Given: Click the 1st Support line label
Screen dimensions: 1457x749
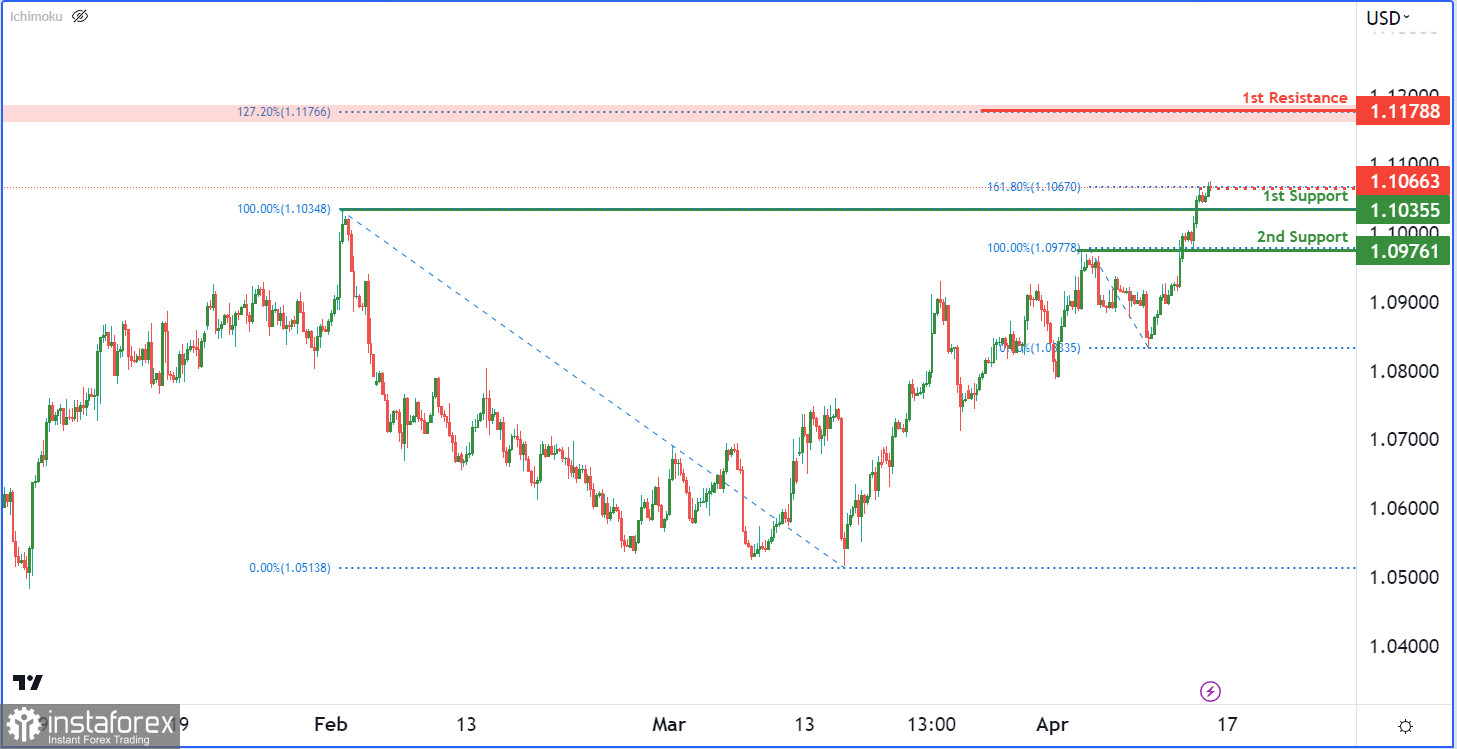Looking at the screenshot, I should 1305,196.
